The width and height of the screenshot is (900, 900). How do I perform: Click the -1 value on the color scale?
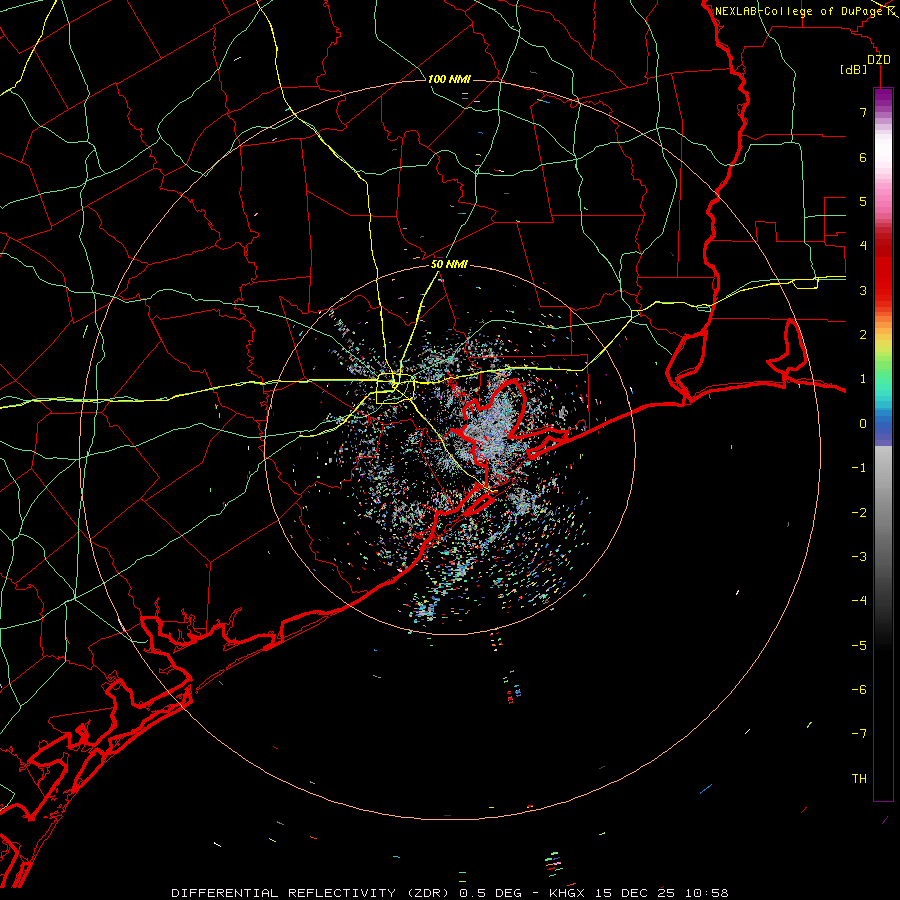pos(859,467)
